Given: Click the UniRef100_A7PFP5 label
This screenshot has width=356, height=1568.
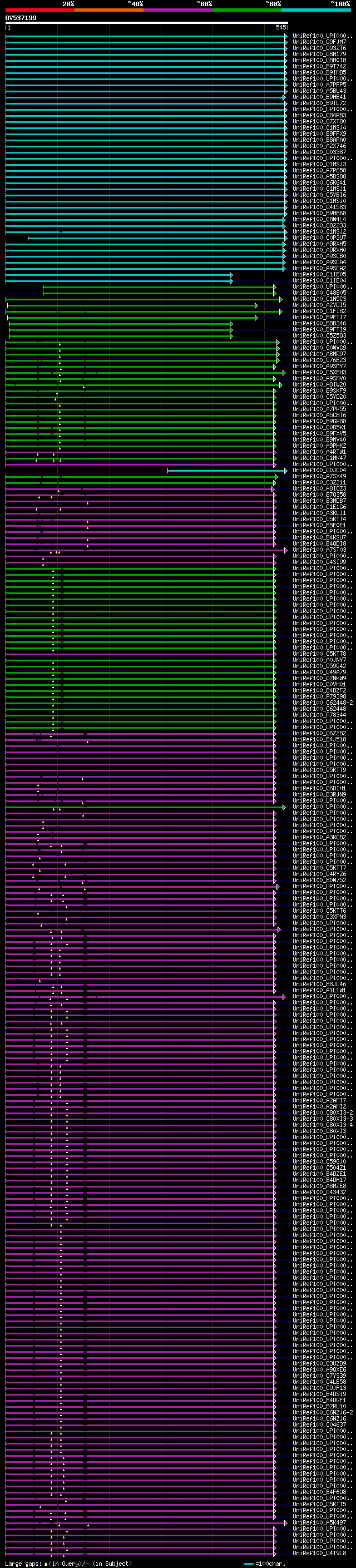Looking at the screenshot, I should coord(319,85).
